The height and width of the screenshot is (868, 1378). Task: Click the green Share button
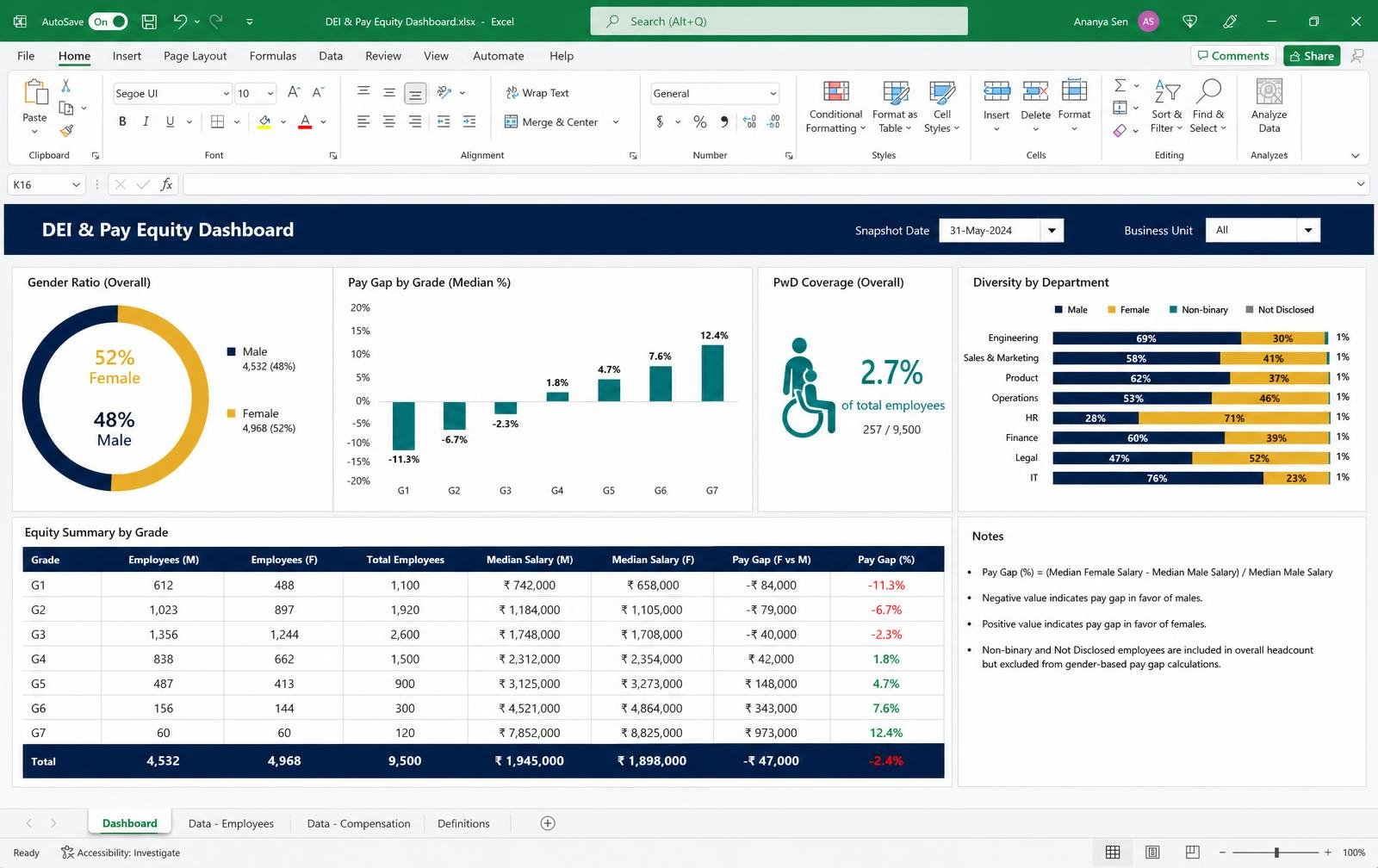pyautogui.click(x=1311, y=56)
